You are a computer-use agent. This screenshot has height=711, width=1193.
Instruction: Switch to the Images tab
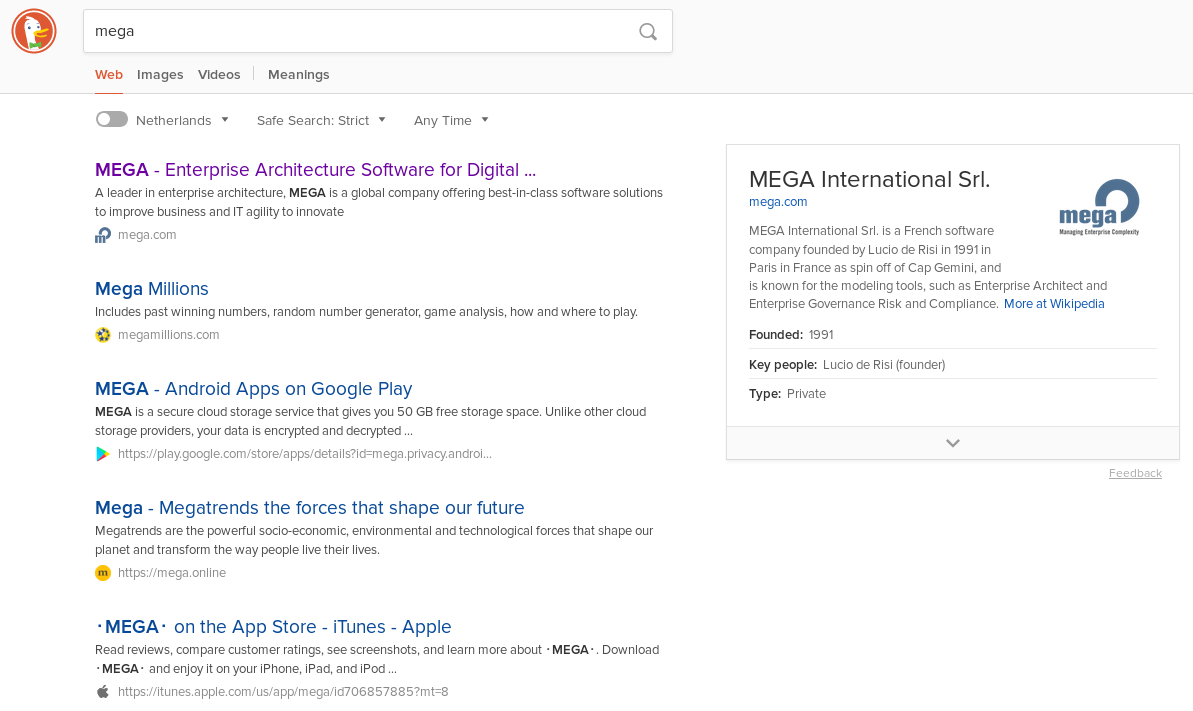[x=160, y=75]
